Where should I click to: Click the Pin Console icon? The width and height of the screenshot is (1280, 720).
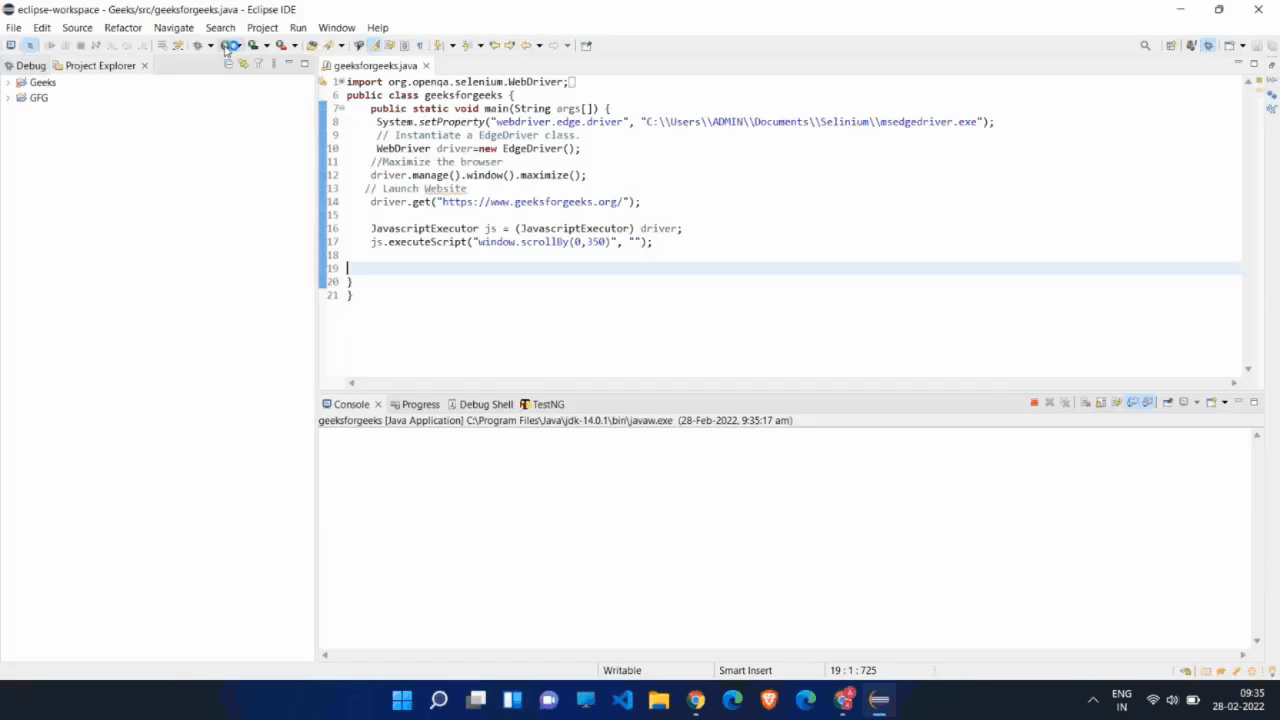1167,402
